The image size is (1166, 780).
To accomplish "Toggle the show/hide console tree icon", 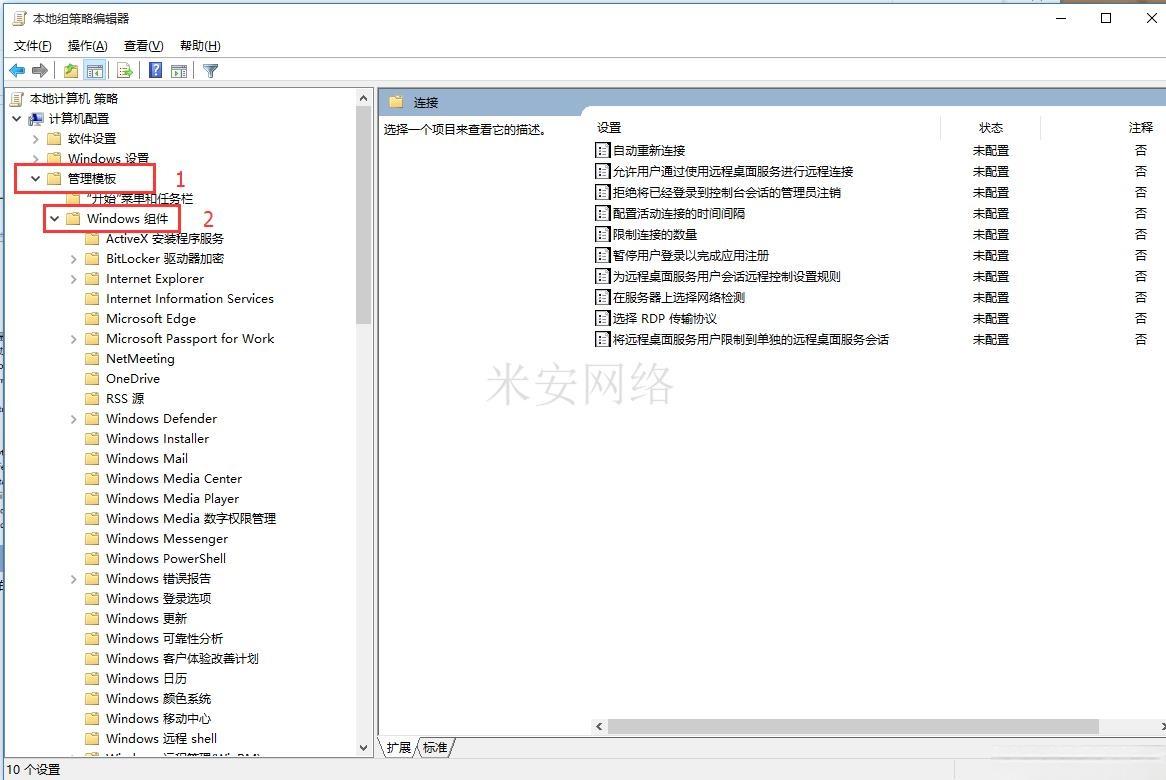I will click(x=94, y=71).
